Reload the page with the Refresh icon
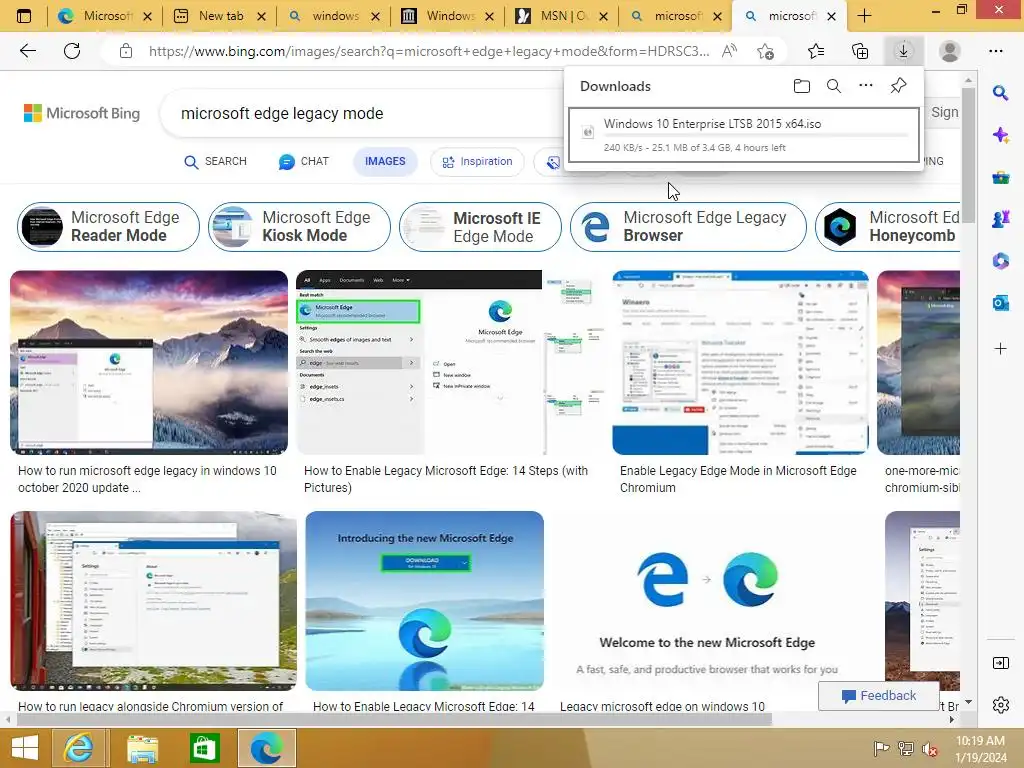The height and width of the screenshot is (768, 1024). click(72, 51)
